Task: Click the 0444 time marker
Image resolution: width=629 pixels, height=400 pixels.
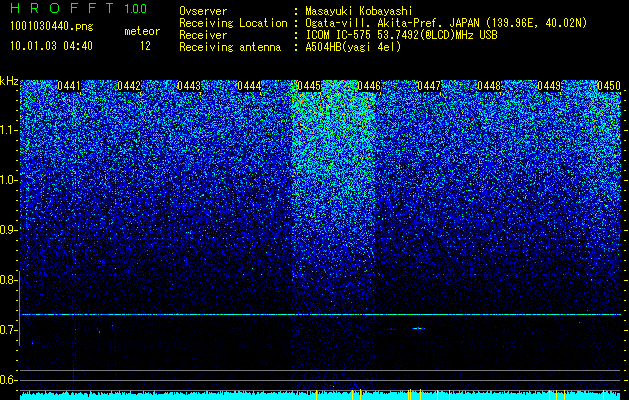Action: (249, 86)
